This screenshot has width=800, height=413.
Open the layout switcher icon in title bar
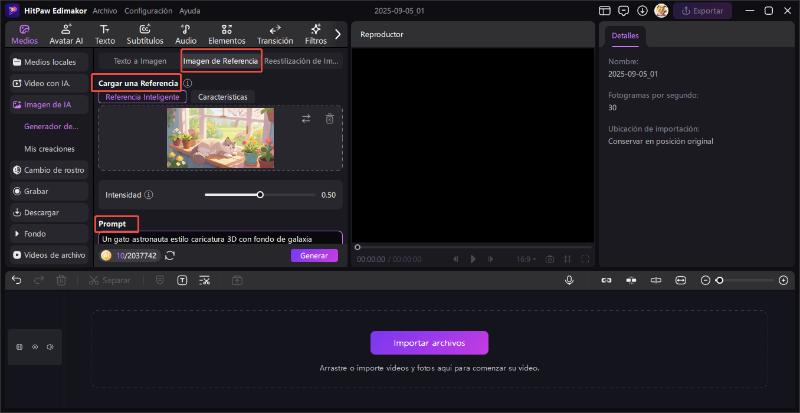(x=604, y=10)
